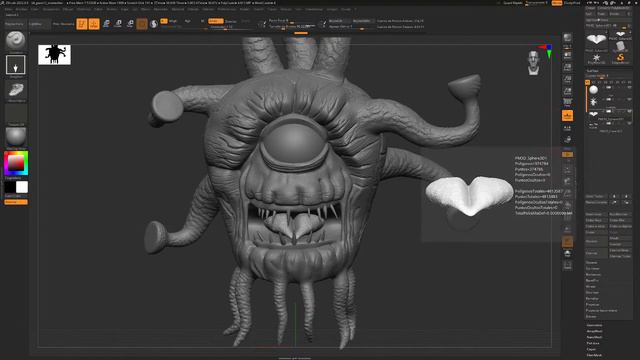Toggle the Rgb mode button
This screenshot has height=360, width=640.
(188, 21)
